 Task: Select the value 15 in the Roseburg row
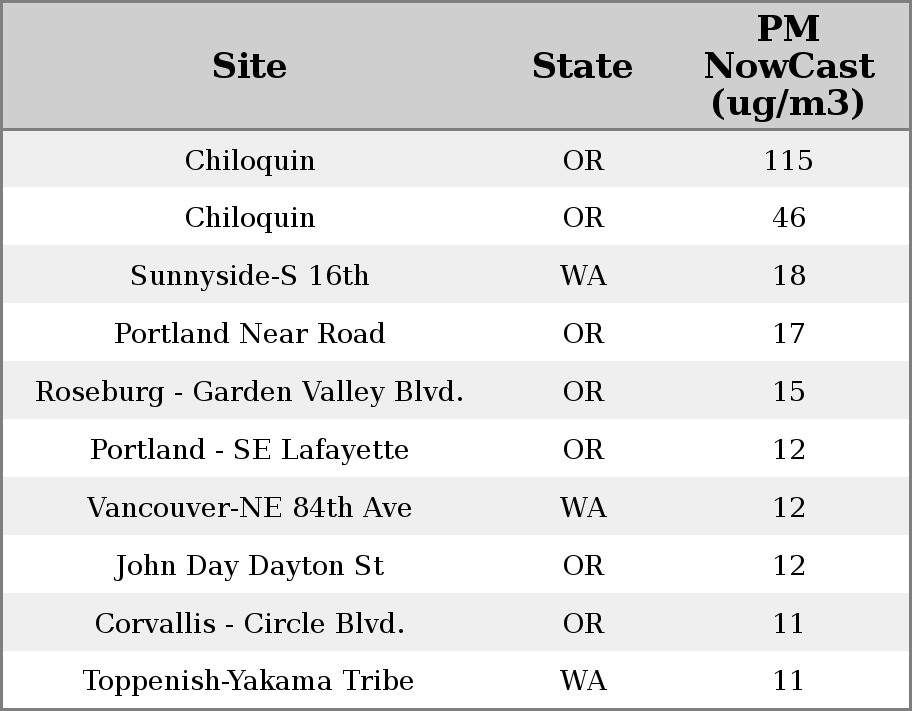(x=788, y=392)
